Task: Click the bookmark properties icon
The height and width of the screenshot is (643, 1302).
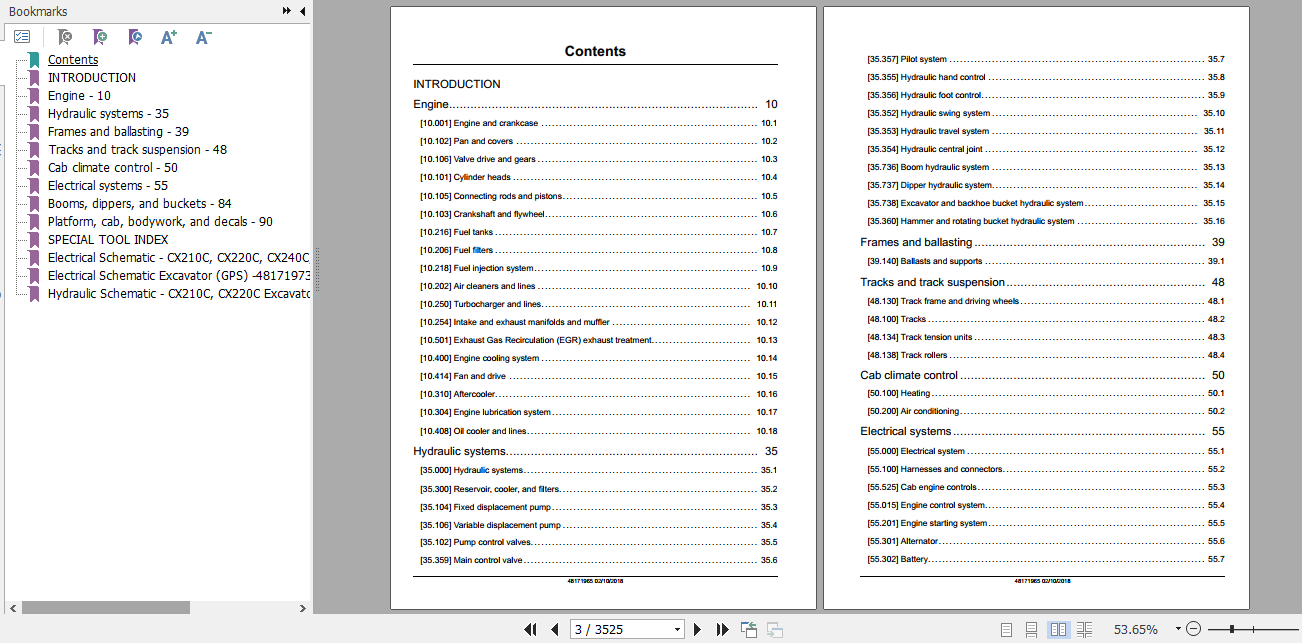Action: 135,37
